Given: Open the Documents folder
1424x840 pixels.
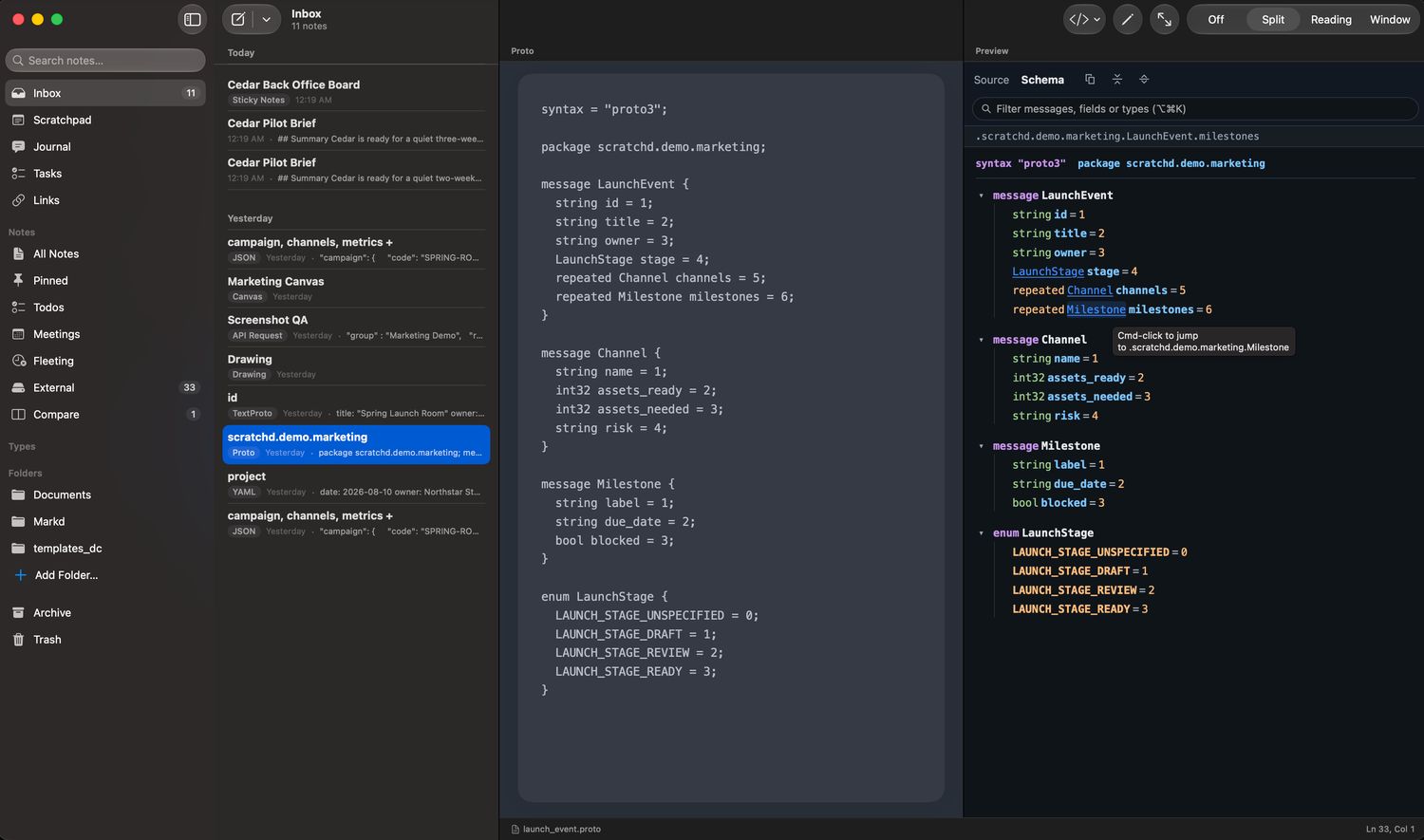Looking at the screenshot, I should click(105, 495).
